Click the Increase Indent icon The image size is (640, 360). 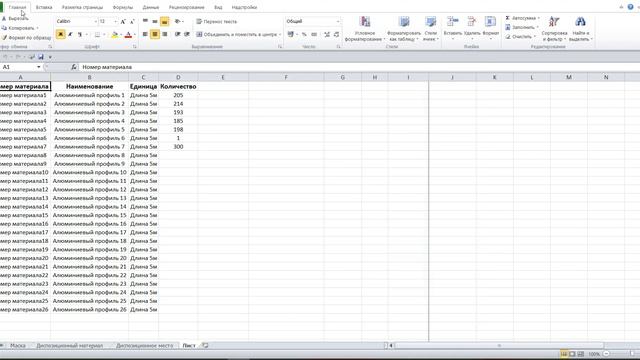[x=187, y=34]
